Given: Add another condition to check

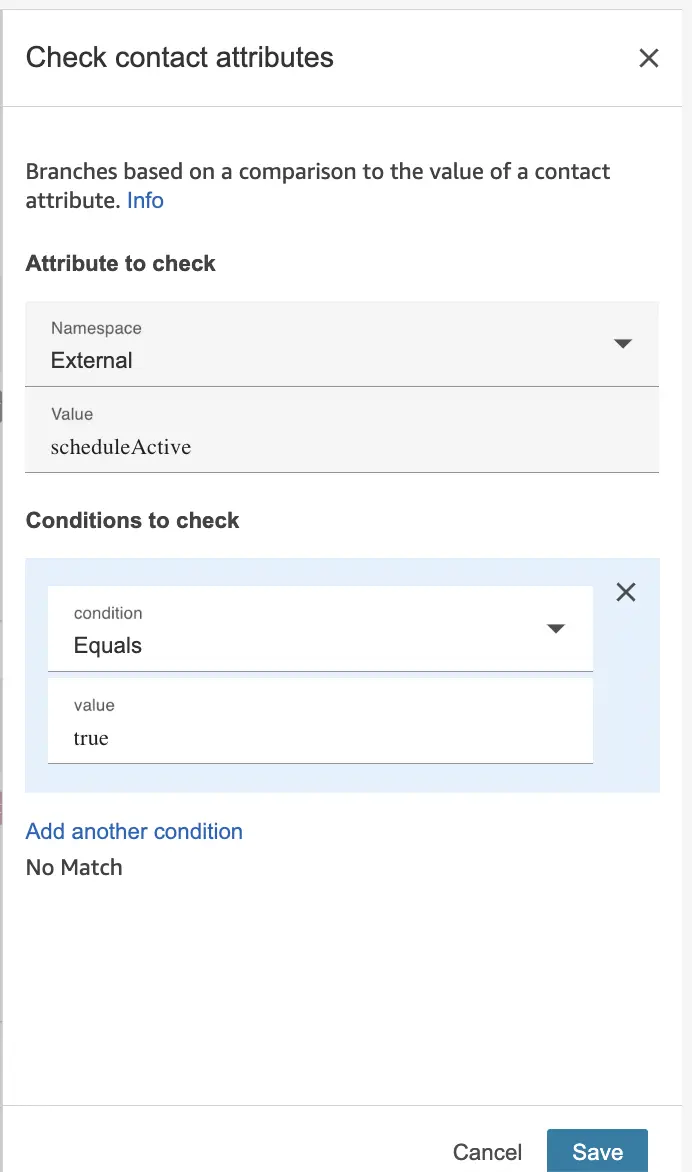Looking at the screenshot, I should point(133,831).
